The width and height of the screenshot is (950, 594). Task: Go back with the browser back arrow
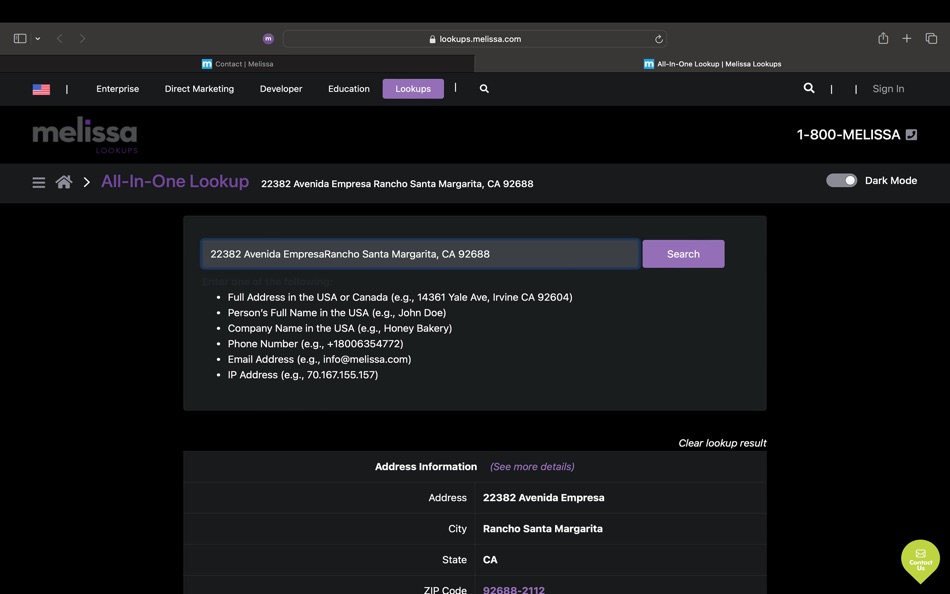(59, 38)
